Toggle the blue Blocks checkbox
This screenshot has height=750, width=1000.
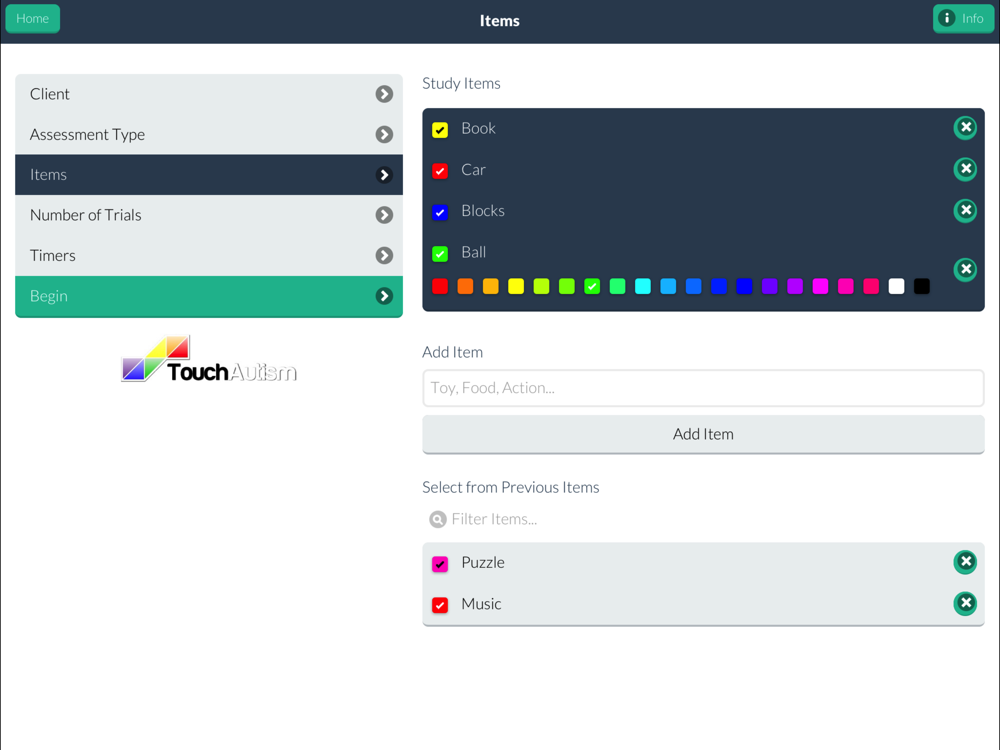click(440, 212)
